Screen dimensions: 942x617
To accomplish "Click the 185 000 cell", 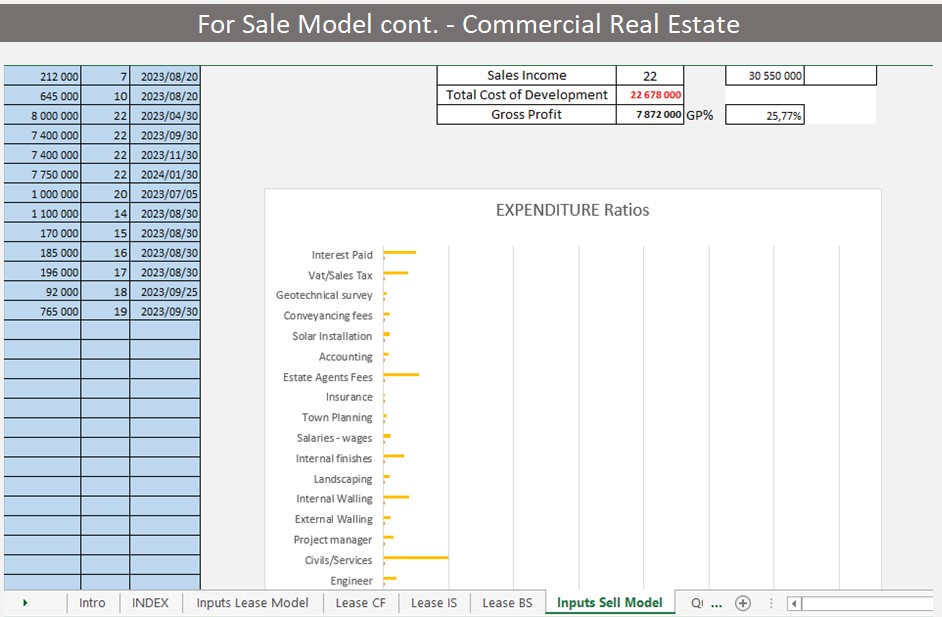I will pos(42,252).
